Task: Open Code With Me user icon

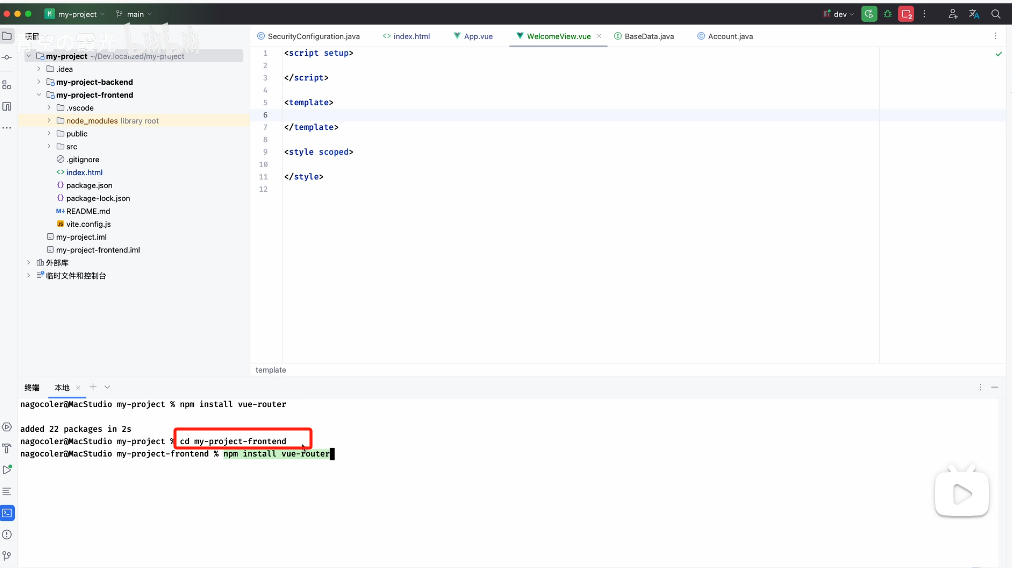Action: click(953, 14)
